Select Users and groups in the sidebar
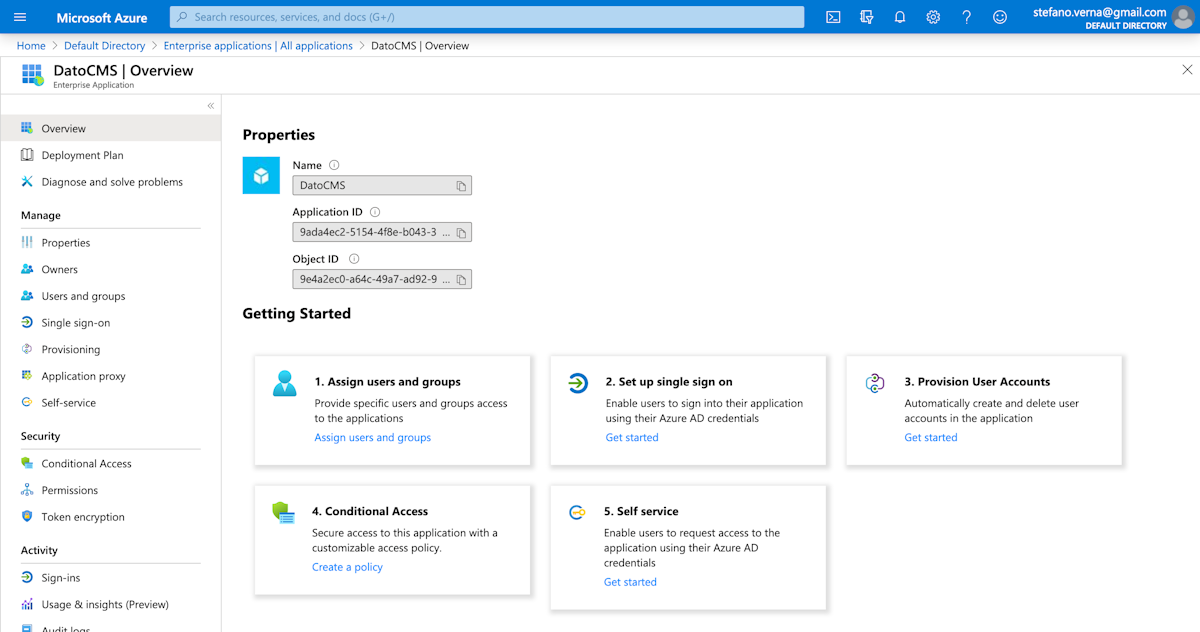This screenshot has width=1200, height=632. pos(83,295)
